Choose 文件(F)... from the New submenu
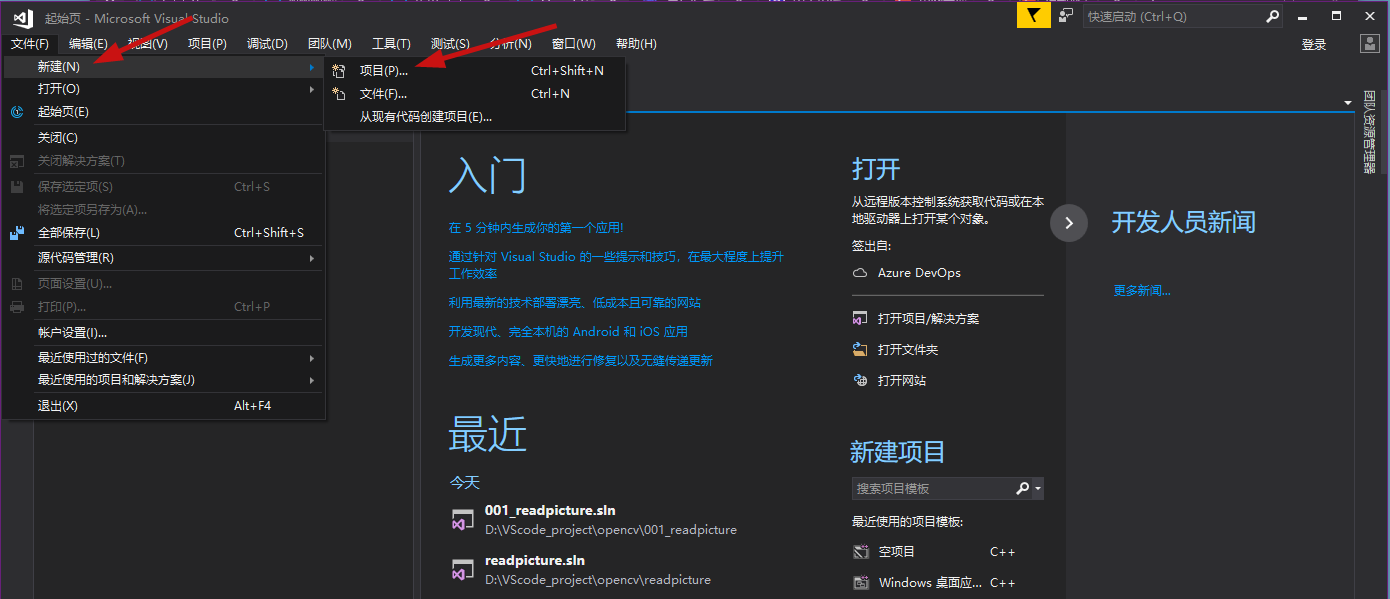This screenshot has height=599, width=1390. pos(475,94)
